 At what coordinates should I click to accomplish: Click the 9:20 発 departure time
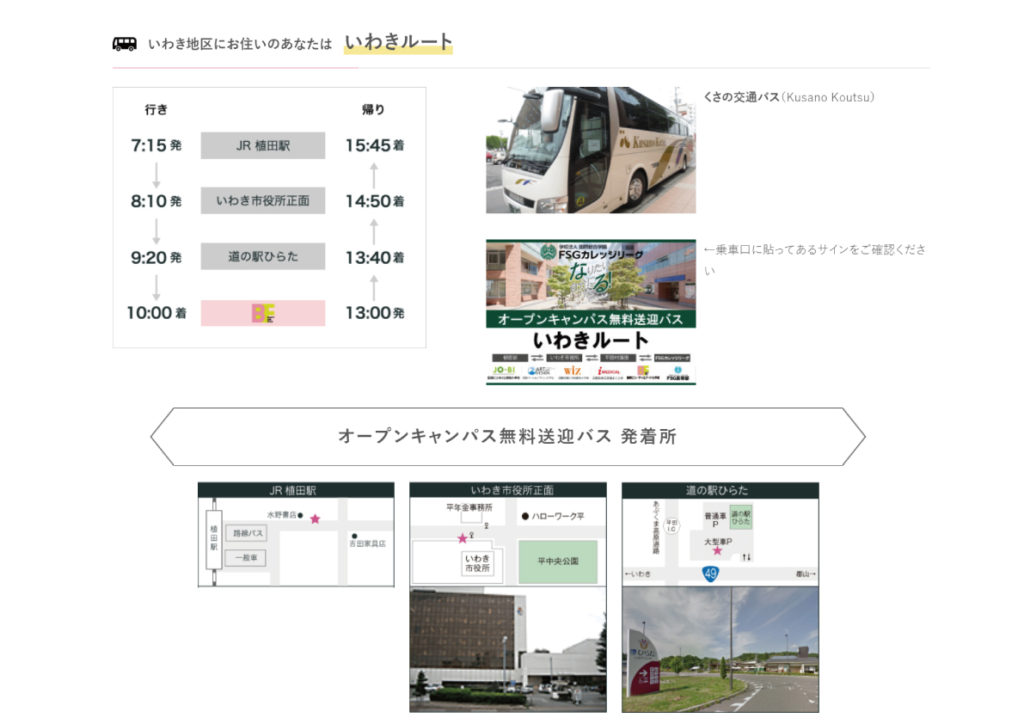click(156, 257)
